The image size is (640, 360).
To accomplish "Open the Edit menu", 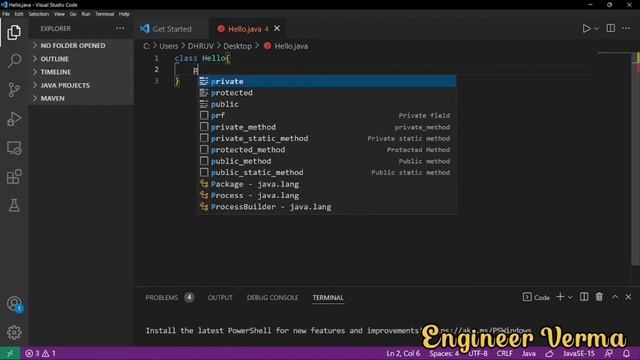I will pyautogui.click(x=19, y=14).
